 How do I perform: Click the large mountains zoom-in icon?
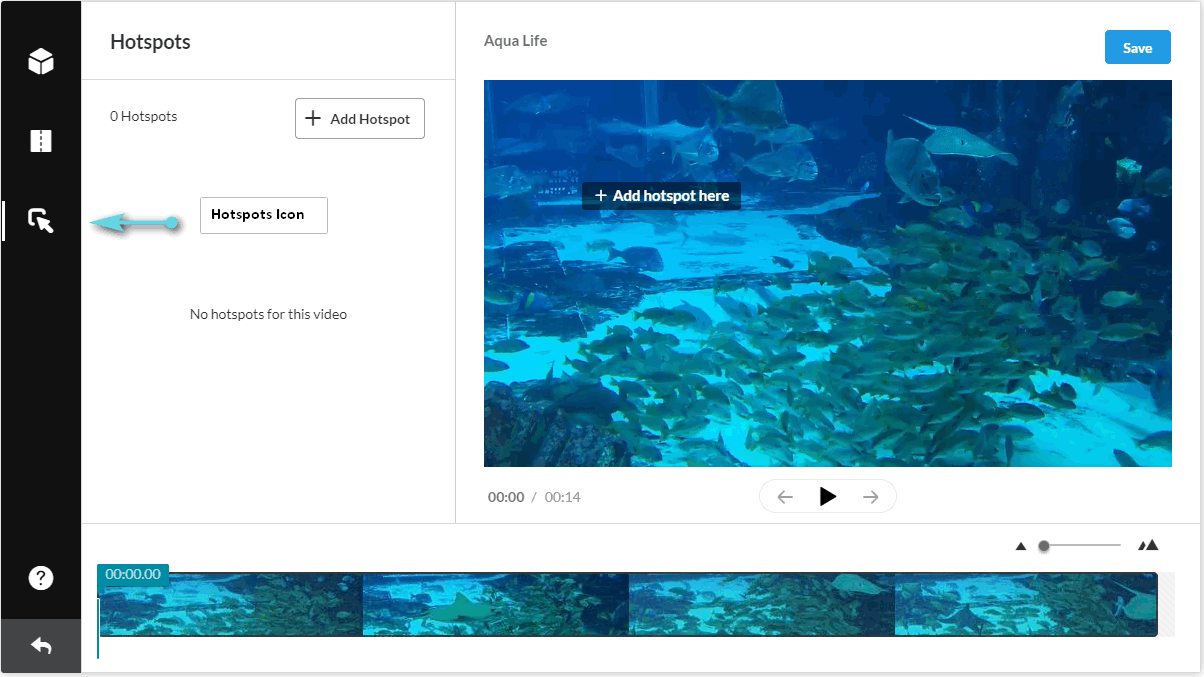click(x=1148, y=545)
